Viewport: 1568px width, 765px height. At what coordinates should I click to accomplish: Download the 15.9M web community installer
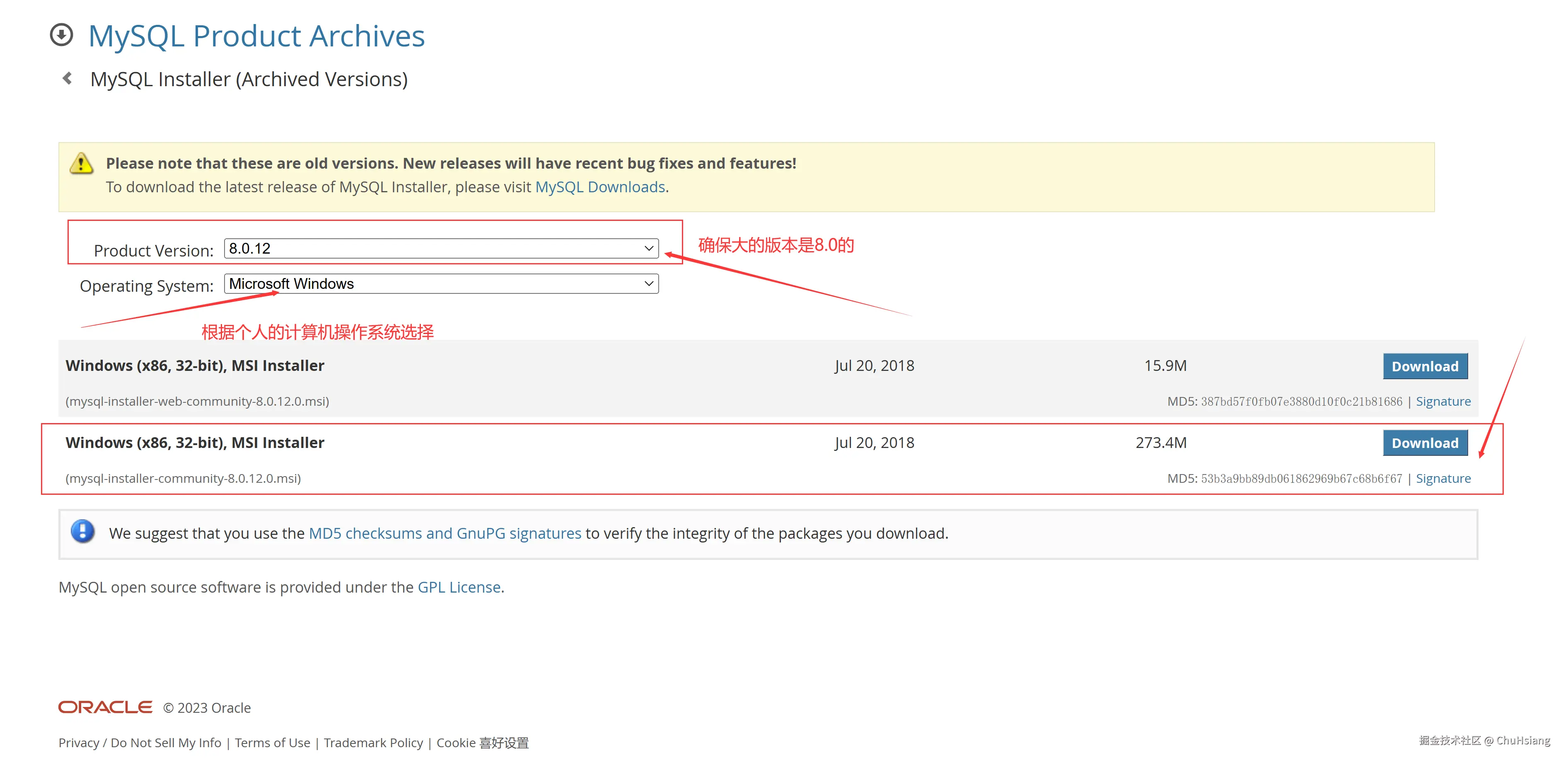coord(1424,366)
